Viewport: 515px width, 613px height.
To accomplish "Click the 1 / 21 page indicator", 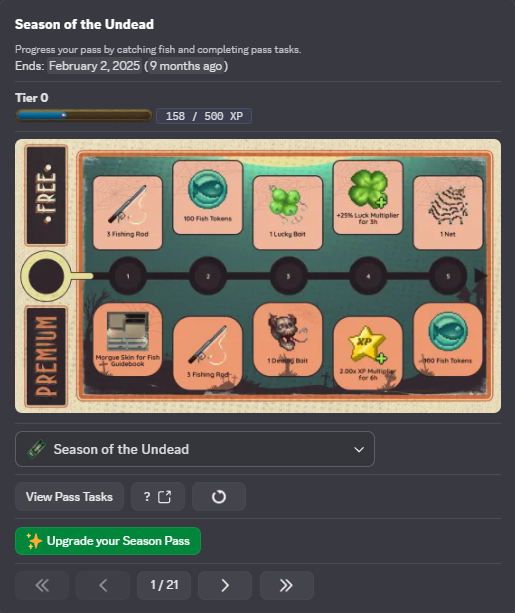I will point(164,585).
